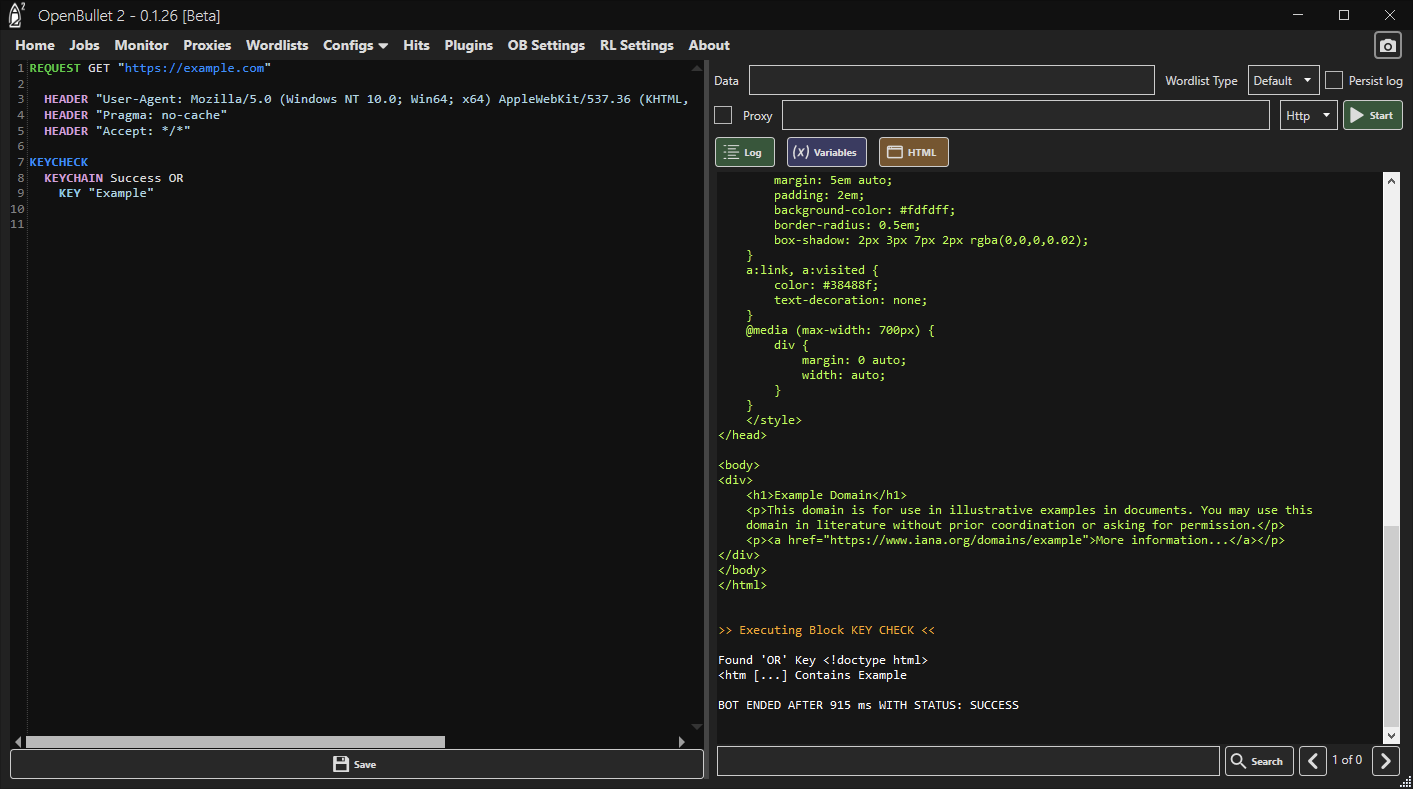Click editor scroll down arrow
The width and height of the screenshot is (1413, 789).
697,727
